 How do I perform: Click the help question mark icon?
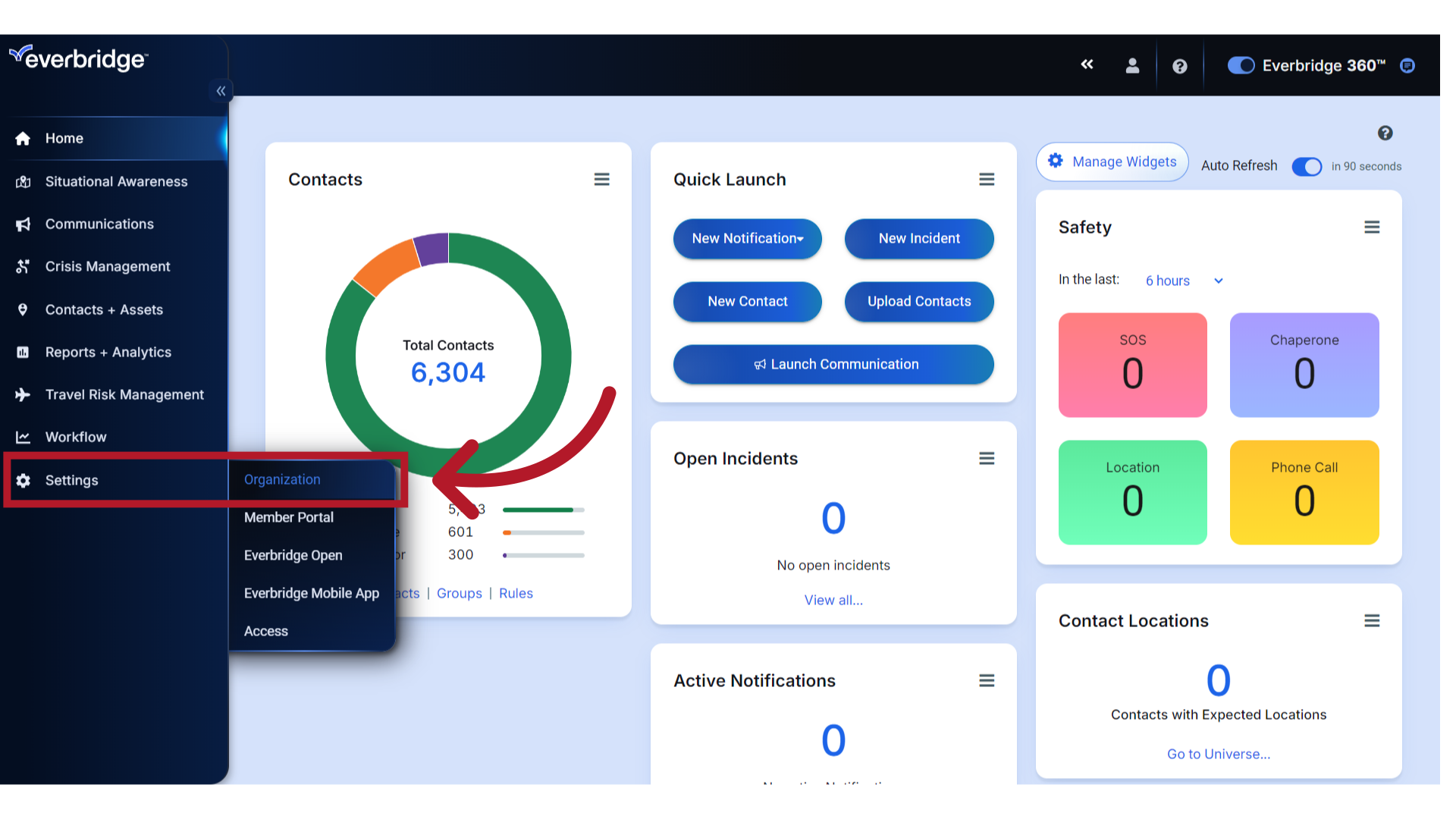[x=1179, y=66]
